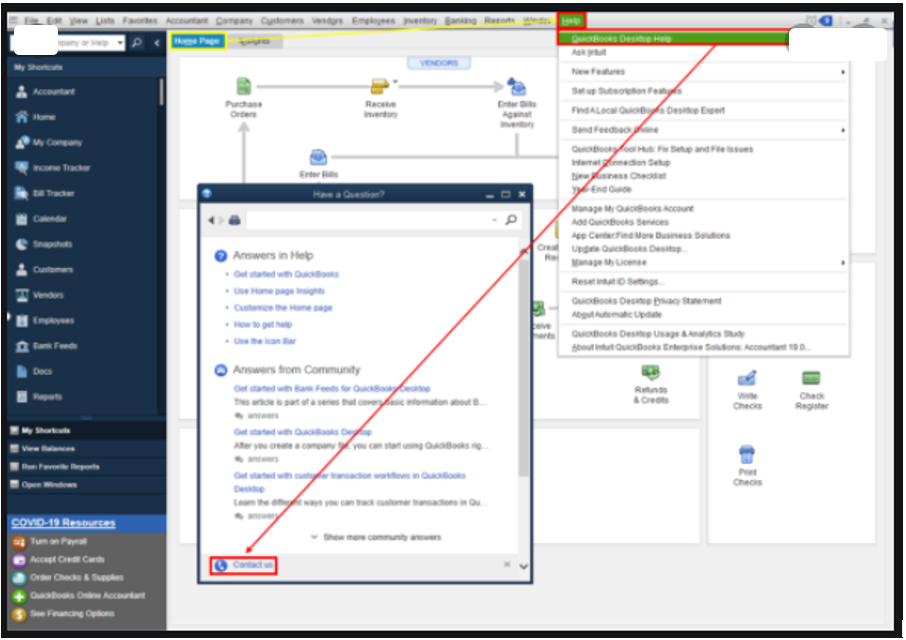Screen dimensions: 906x640
Task: Open the Vendors menu in menu bar
Action: coord(327,21)
